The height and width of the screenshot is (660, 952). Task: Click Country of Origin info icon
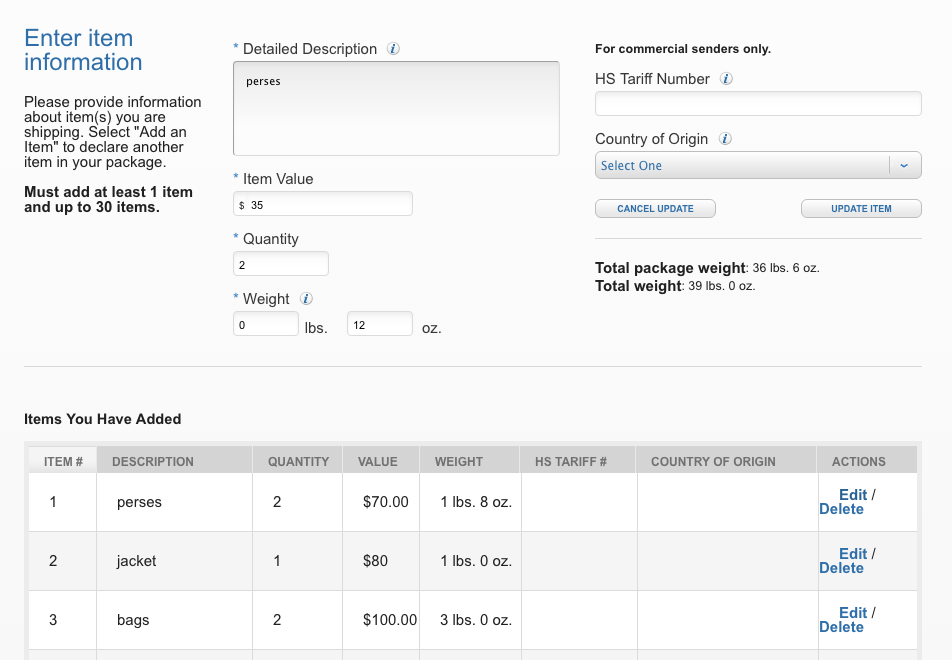[725, 138]
